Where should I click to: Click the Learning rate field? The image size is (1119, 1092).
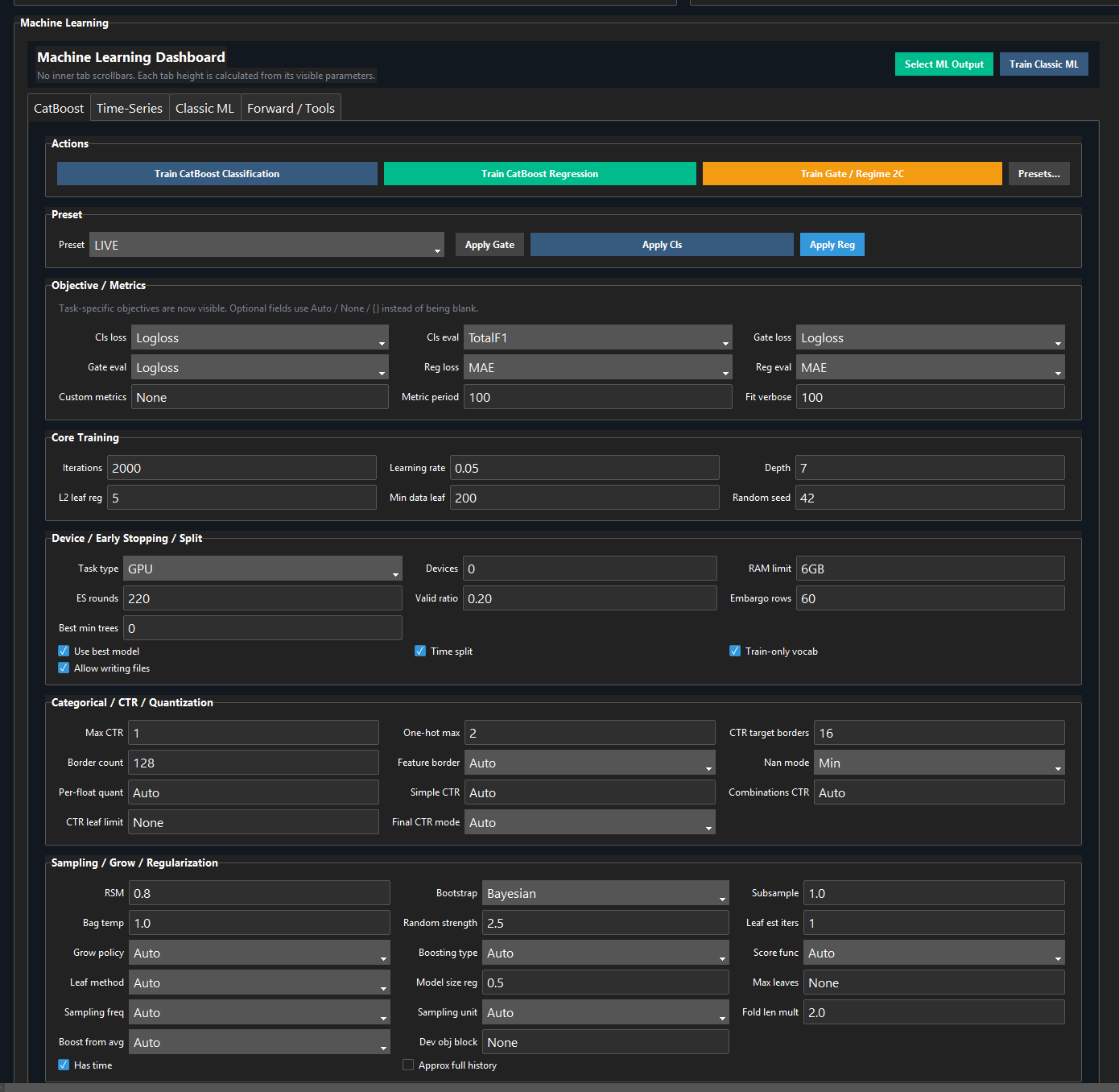(584, 468)
